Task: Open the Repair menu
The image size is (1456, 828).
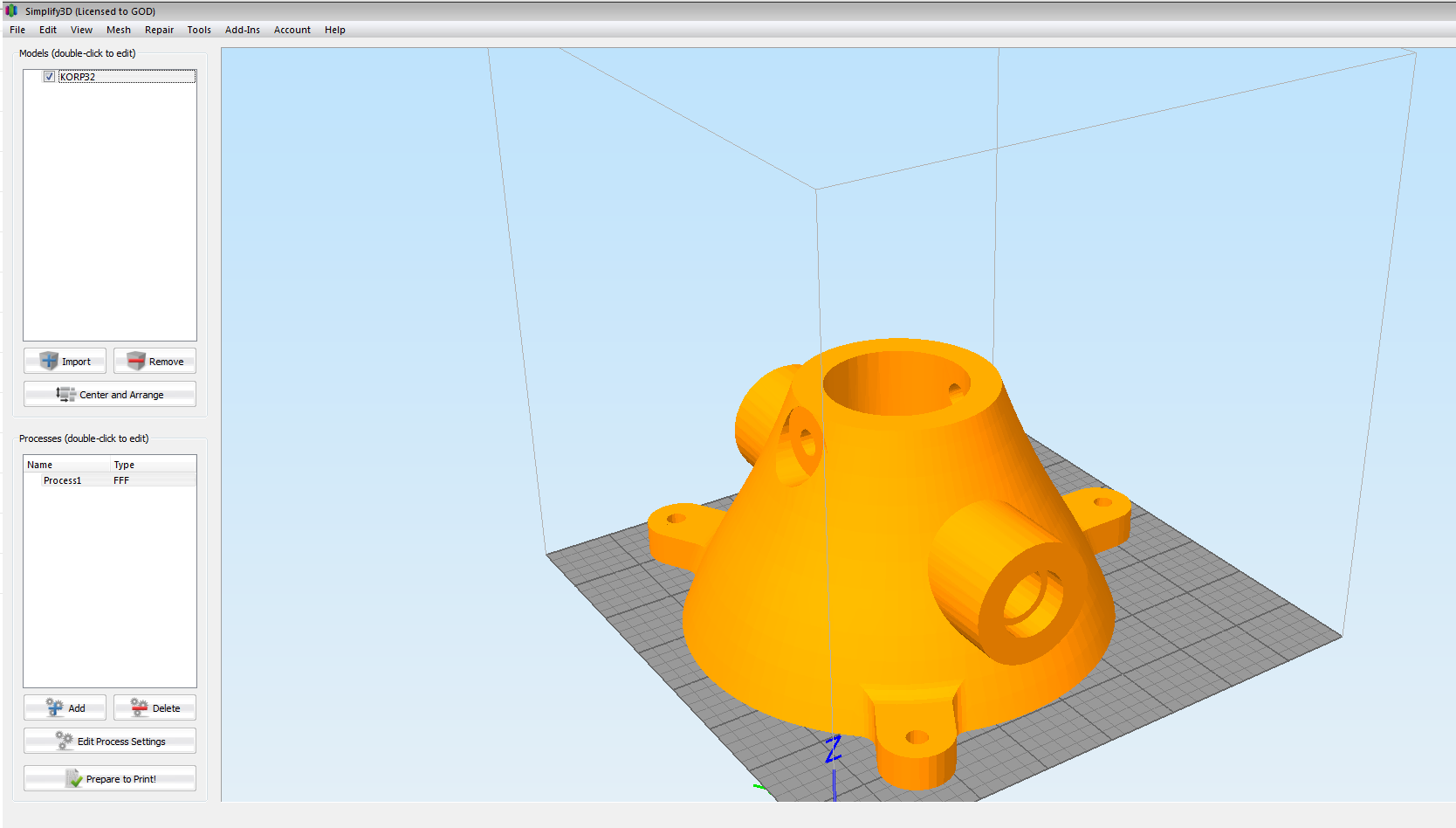Action: click(x=159, y=30)
